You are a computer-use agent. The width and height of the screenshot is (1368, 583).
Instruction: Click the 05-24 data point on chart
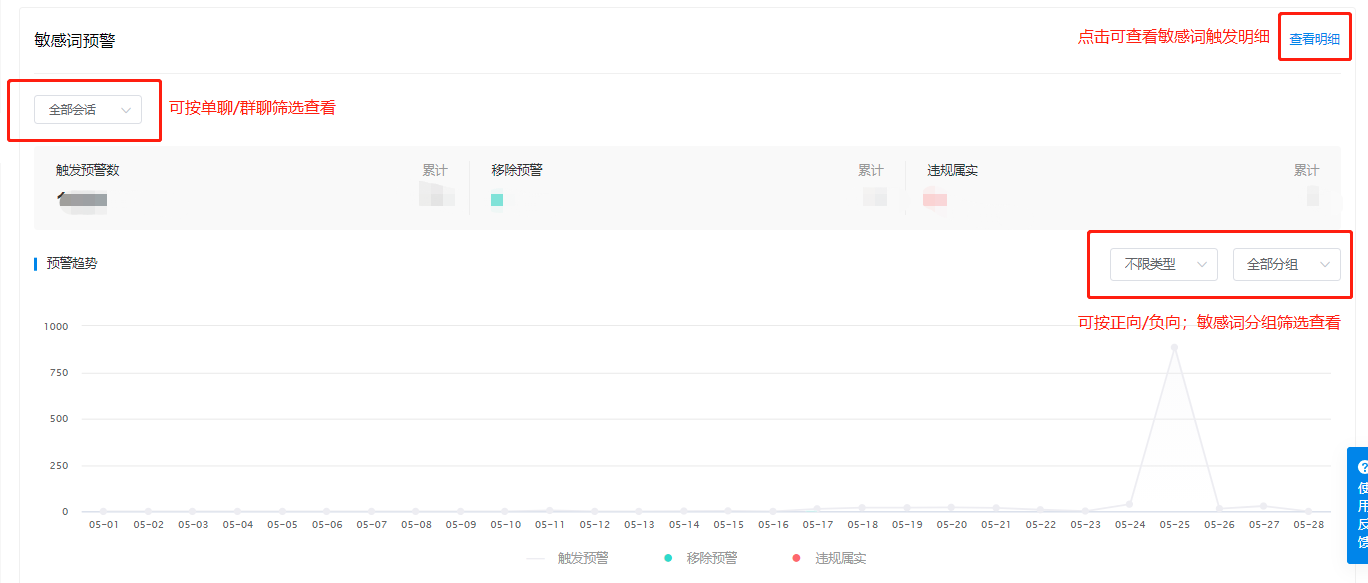pos(1130,504)
